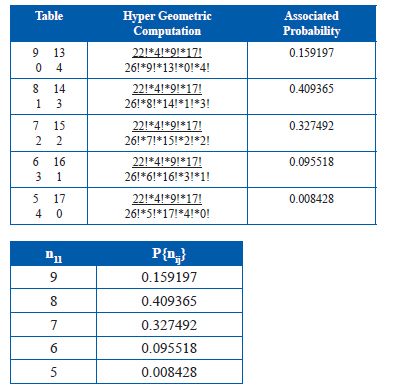Click the formula with denominator 26!*5!*17!*4!*0!
408x391 pixels.
(167, 206)
